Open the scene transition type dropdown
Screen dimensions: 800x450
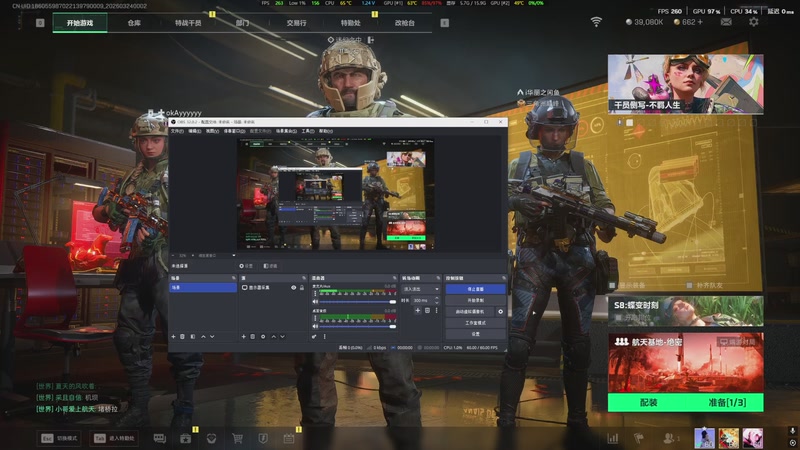point(421,289)
